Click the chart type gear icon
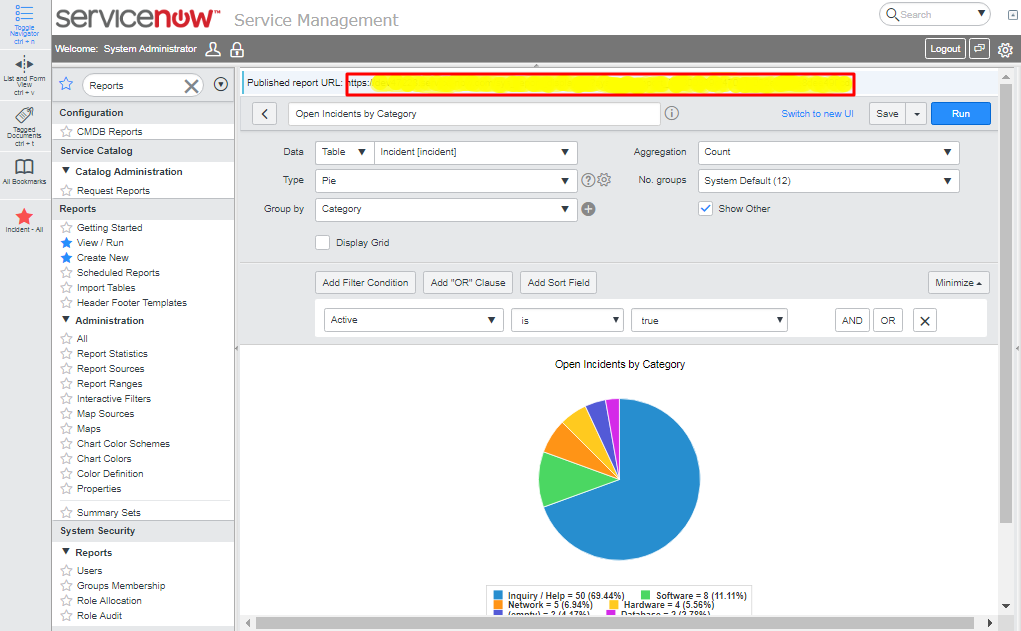This screenshot has height=631, width=1021. 604,180
